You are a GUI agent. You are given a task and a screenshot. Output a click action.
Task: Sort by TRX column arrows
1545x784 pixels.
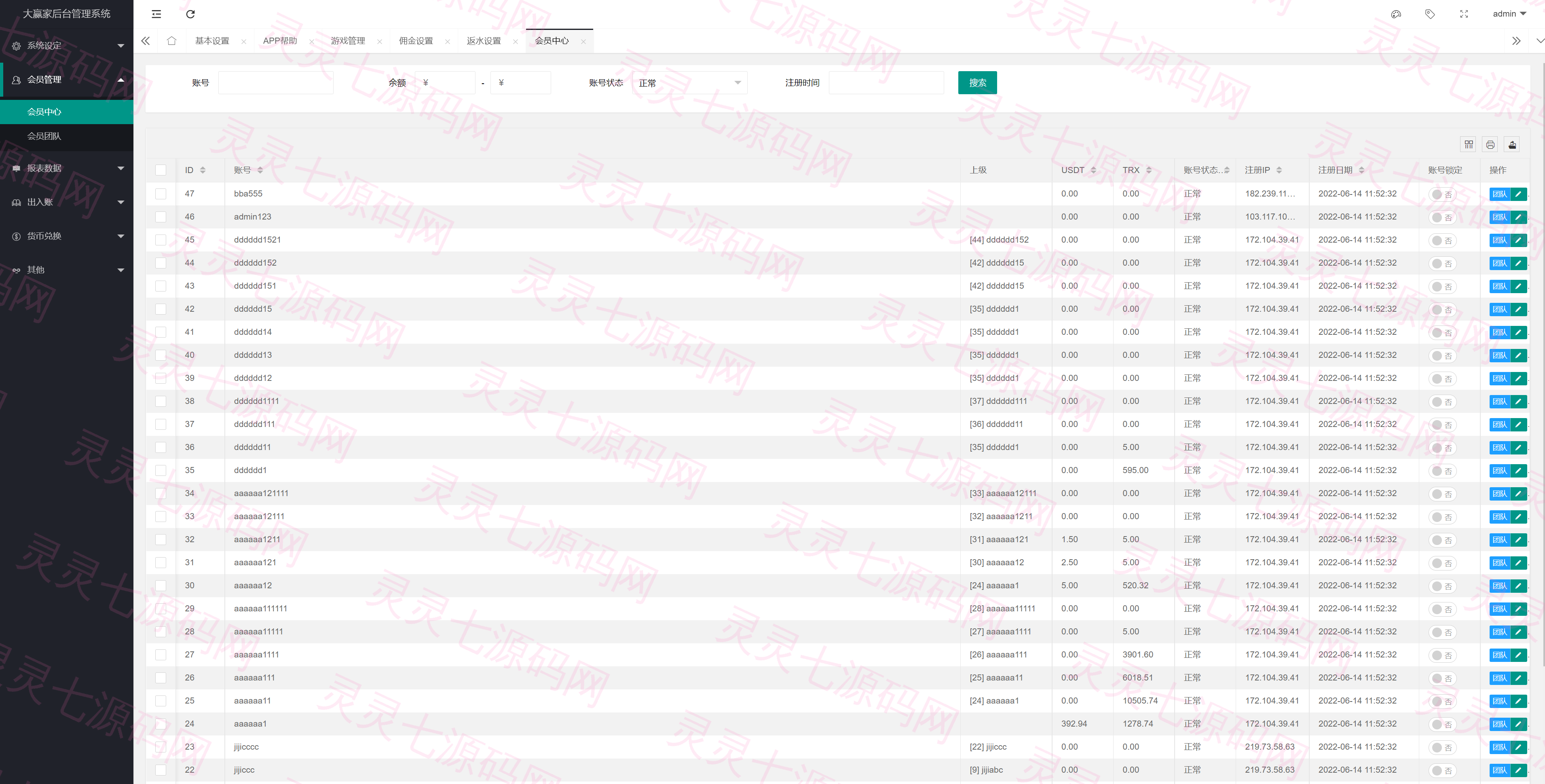(1149, 170)
